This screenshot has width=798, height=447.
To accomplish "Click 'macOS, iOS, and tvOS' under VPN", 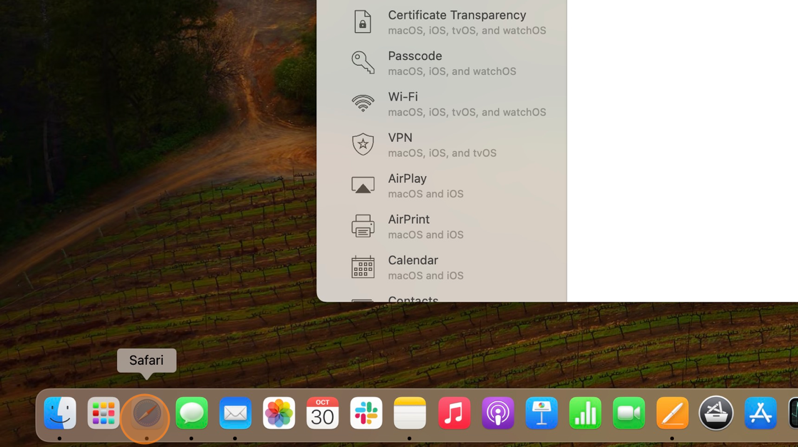I will [442, 153].
